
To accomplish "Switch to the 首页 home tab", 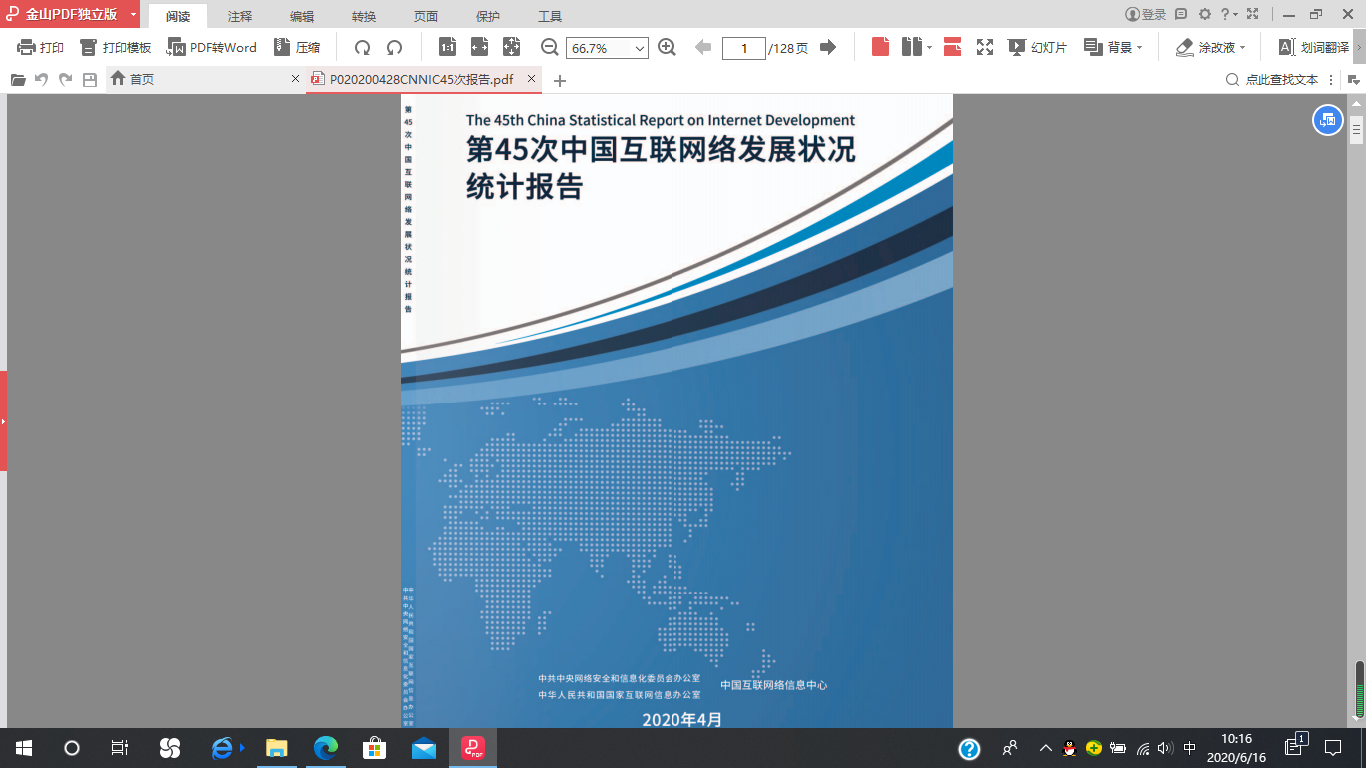I will click(142, 79).
